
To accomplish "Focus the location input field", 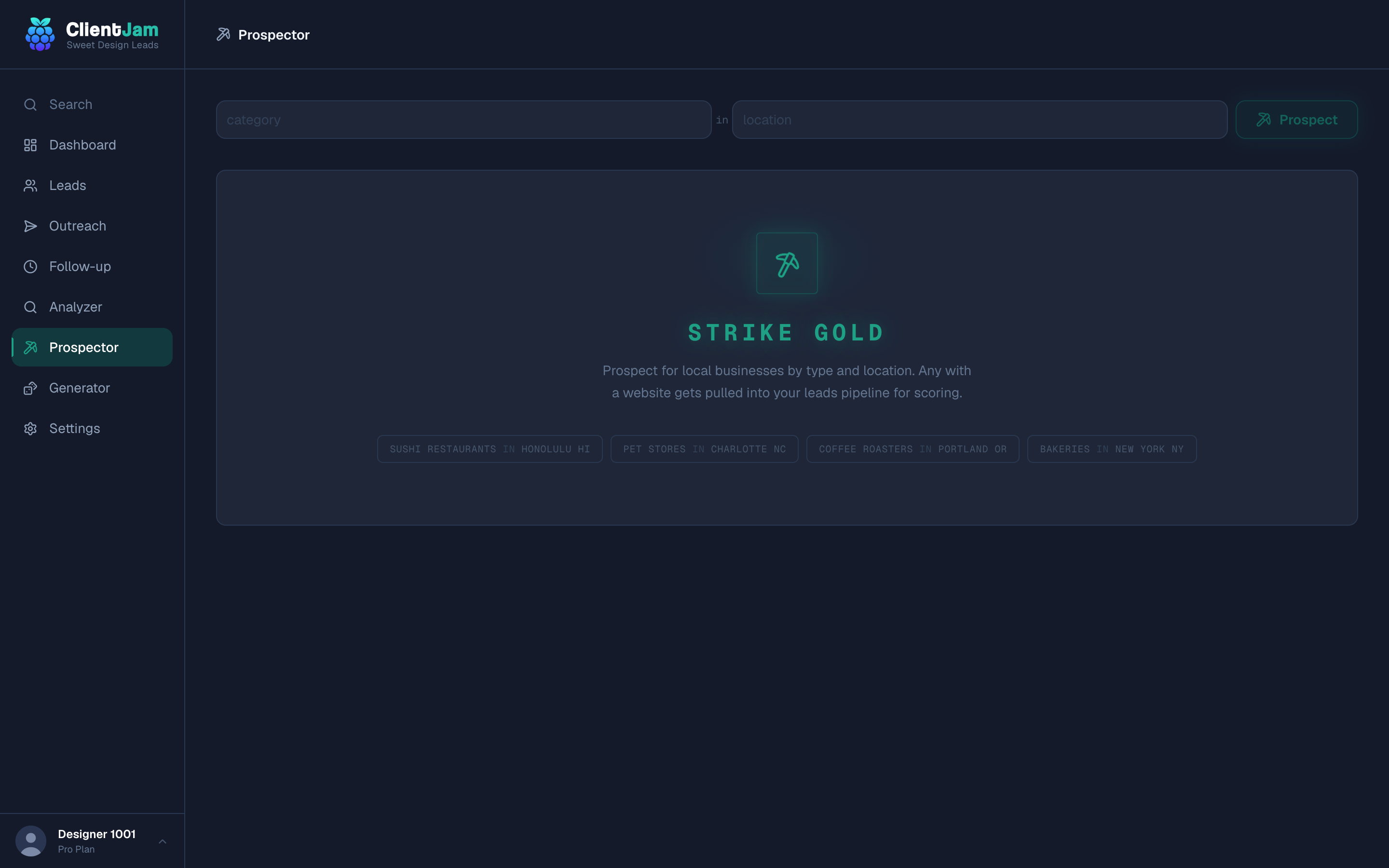I will [980, 120].
